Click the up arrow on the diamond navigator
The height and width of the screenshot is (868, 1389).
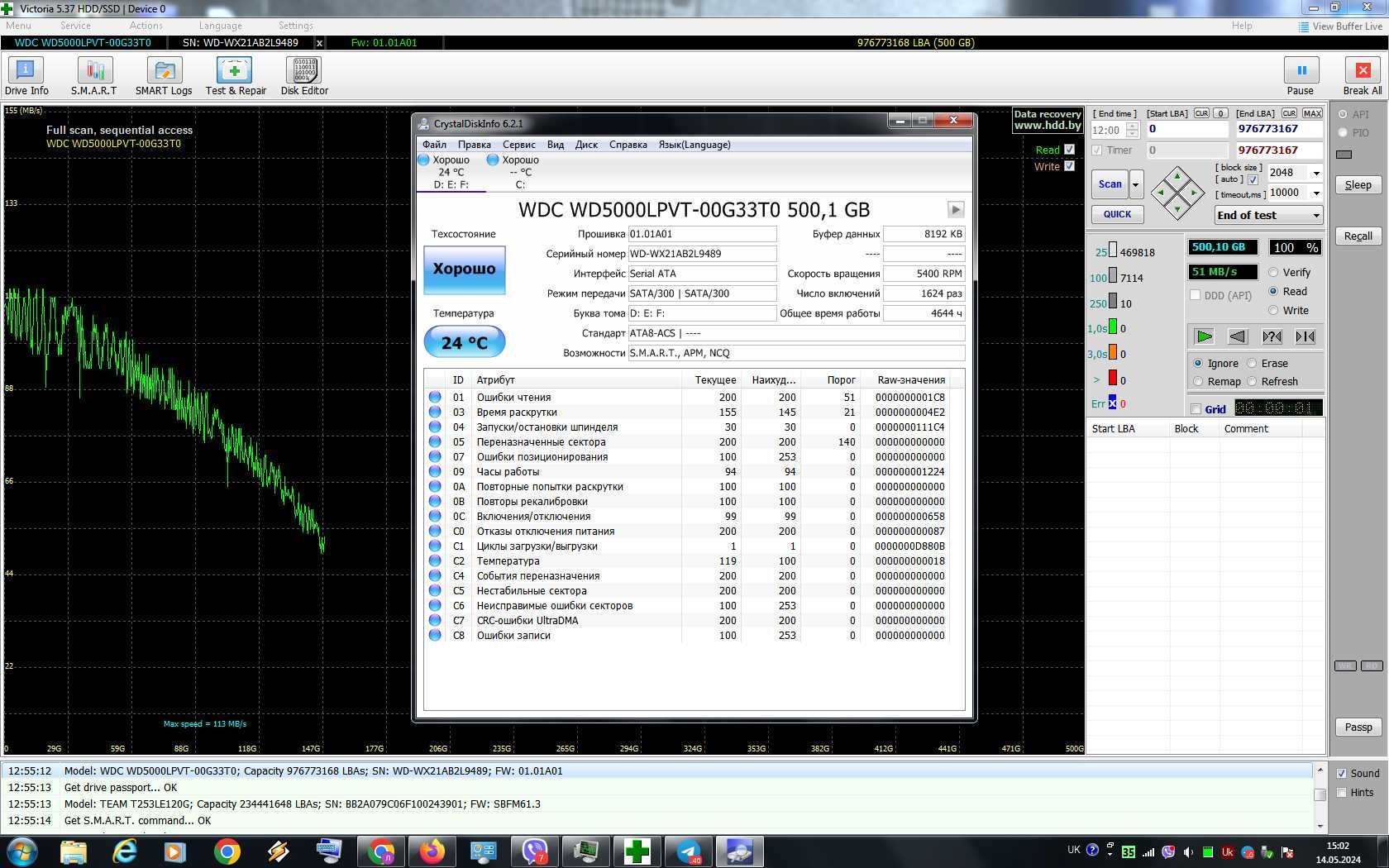(1177, 174)
